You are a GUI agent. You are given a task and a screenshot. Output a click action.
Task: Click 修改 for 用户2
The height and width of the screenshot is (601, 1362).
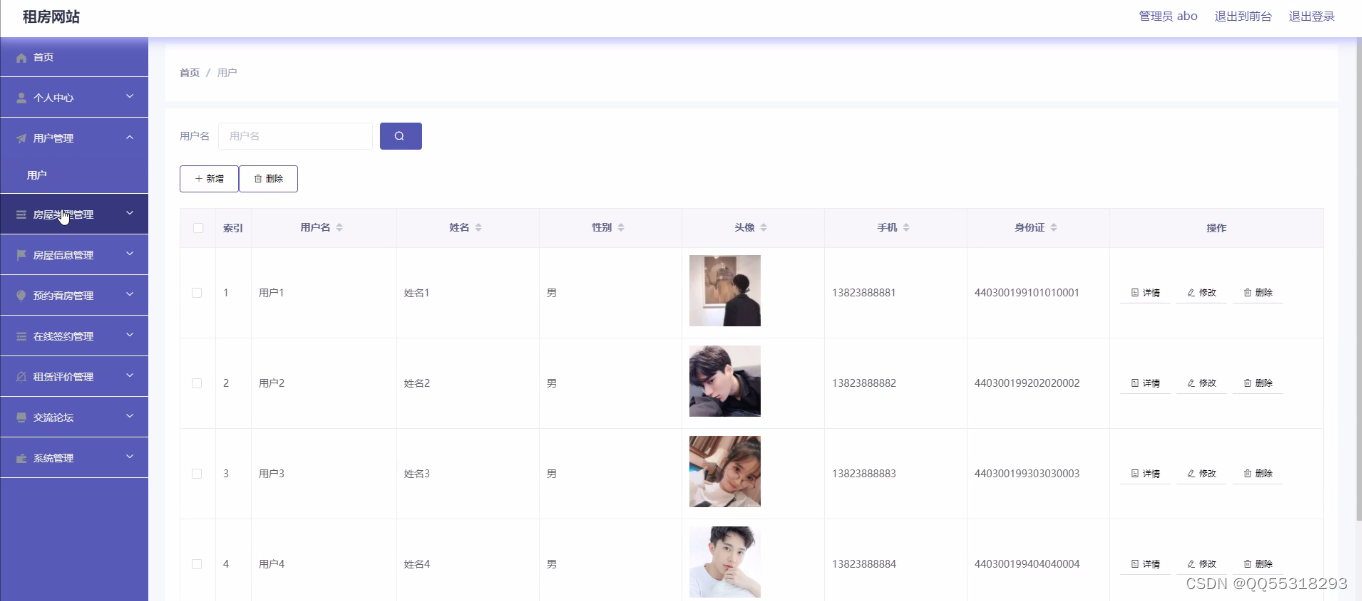coord(1201,383)
